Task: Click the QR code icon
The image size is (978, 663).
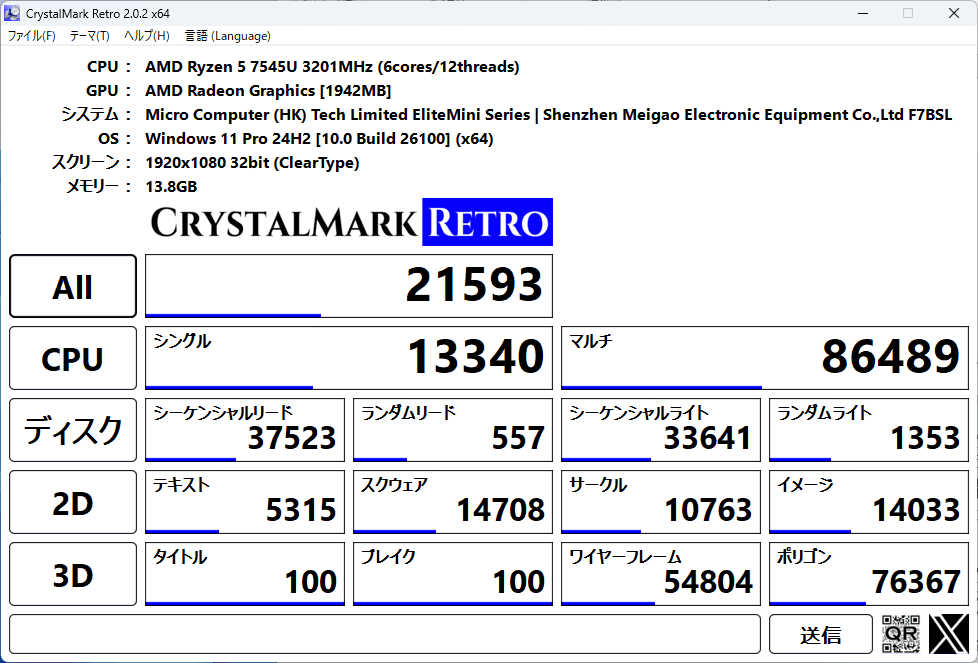Action: coord(901,634)
